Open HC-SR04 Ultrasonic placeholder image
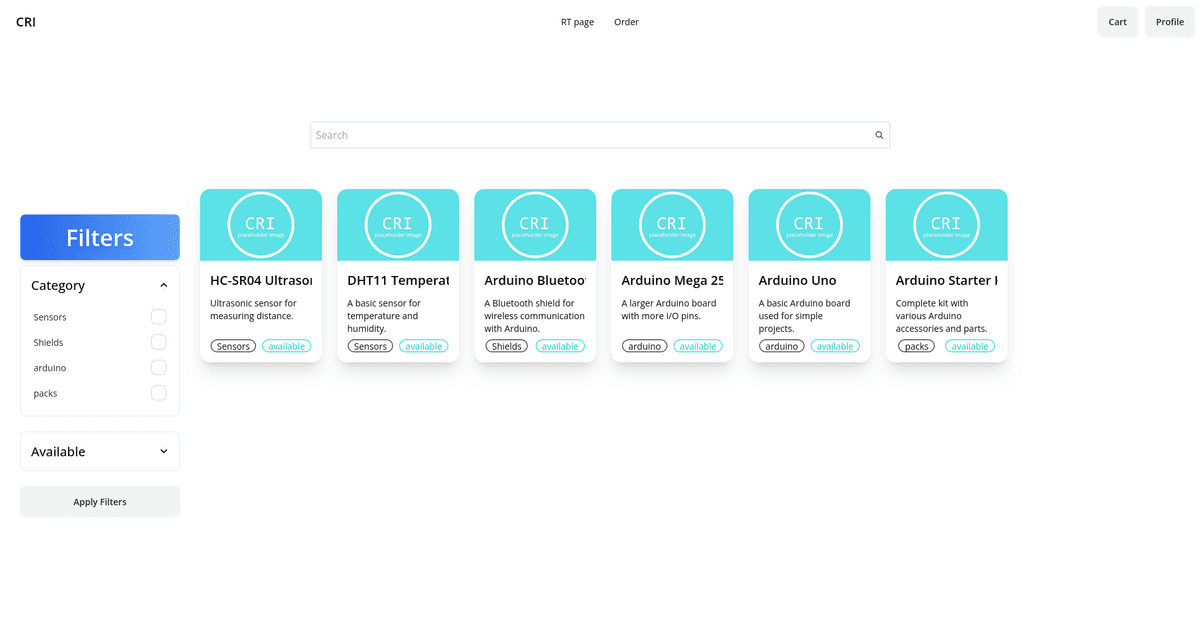 261,225
